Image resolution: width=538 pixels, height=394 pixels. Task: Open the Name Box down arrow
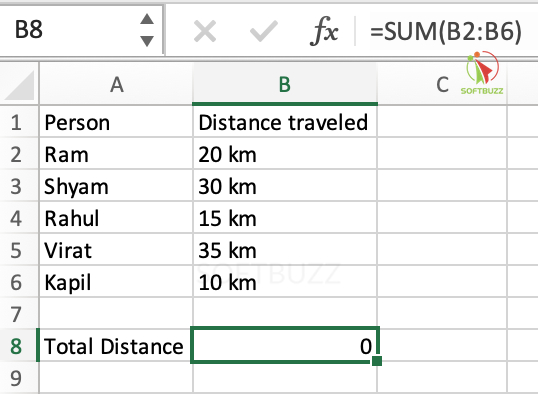click(x=147, y=41)
